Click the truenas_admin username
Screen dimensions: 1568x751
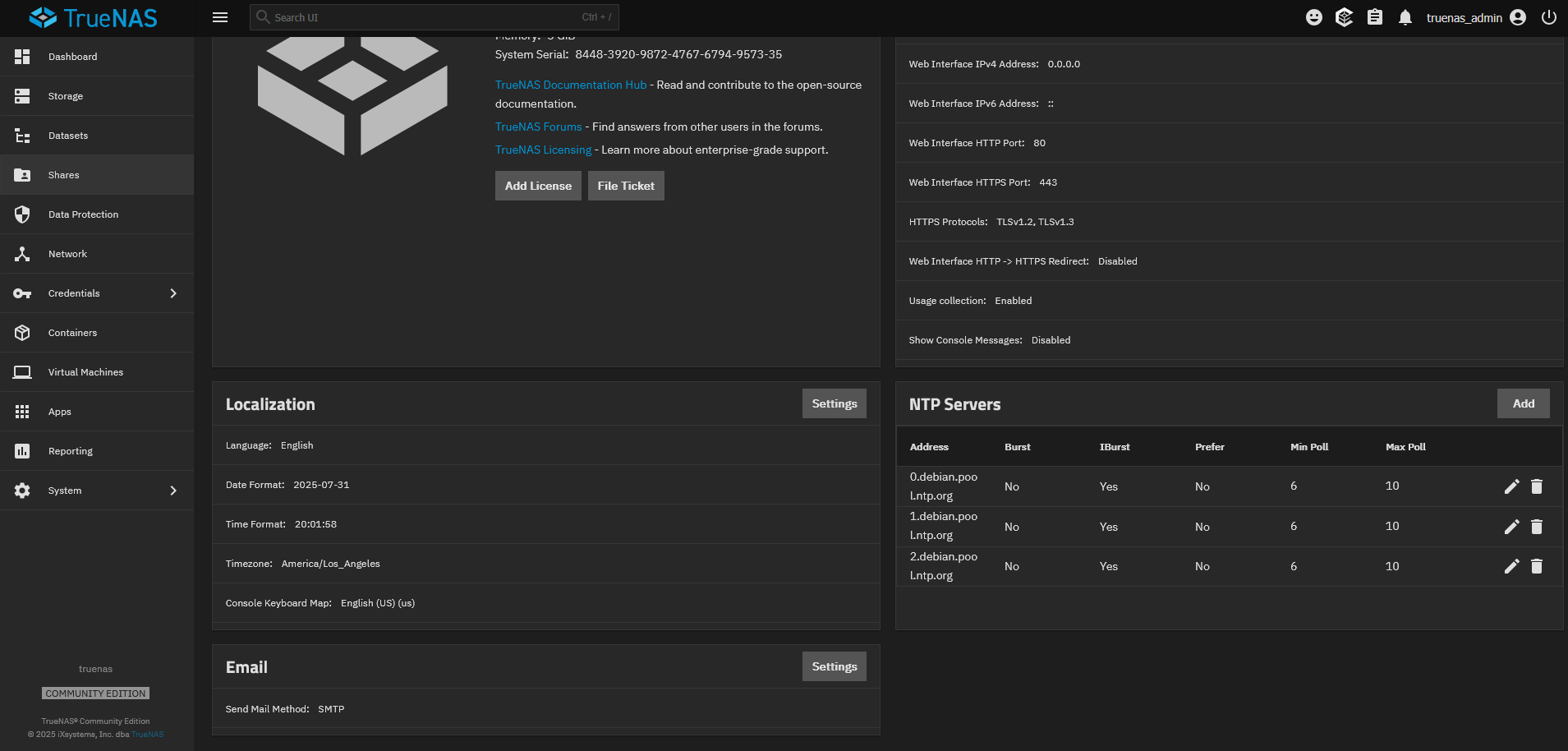1464,17
